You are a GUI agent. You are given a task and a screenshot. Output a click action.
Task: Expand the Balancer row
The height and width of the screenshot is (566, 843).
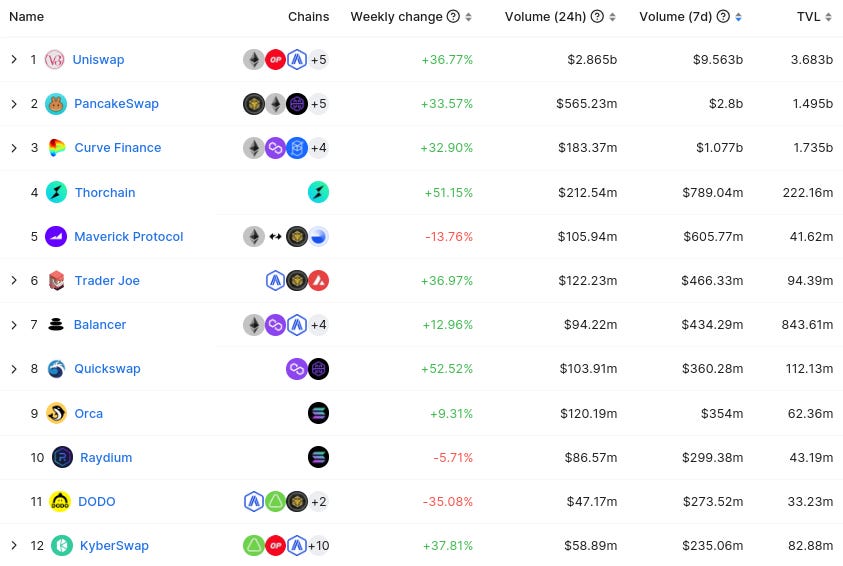14,325
